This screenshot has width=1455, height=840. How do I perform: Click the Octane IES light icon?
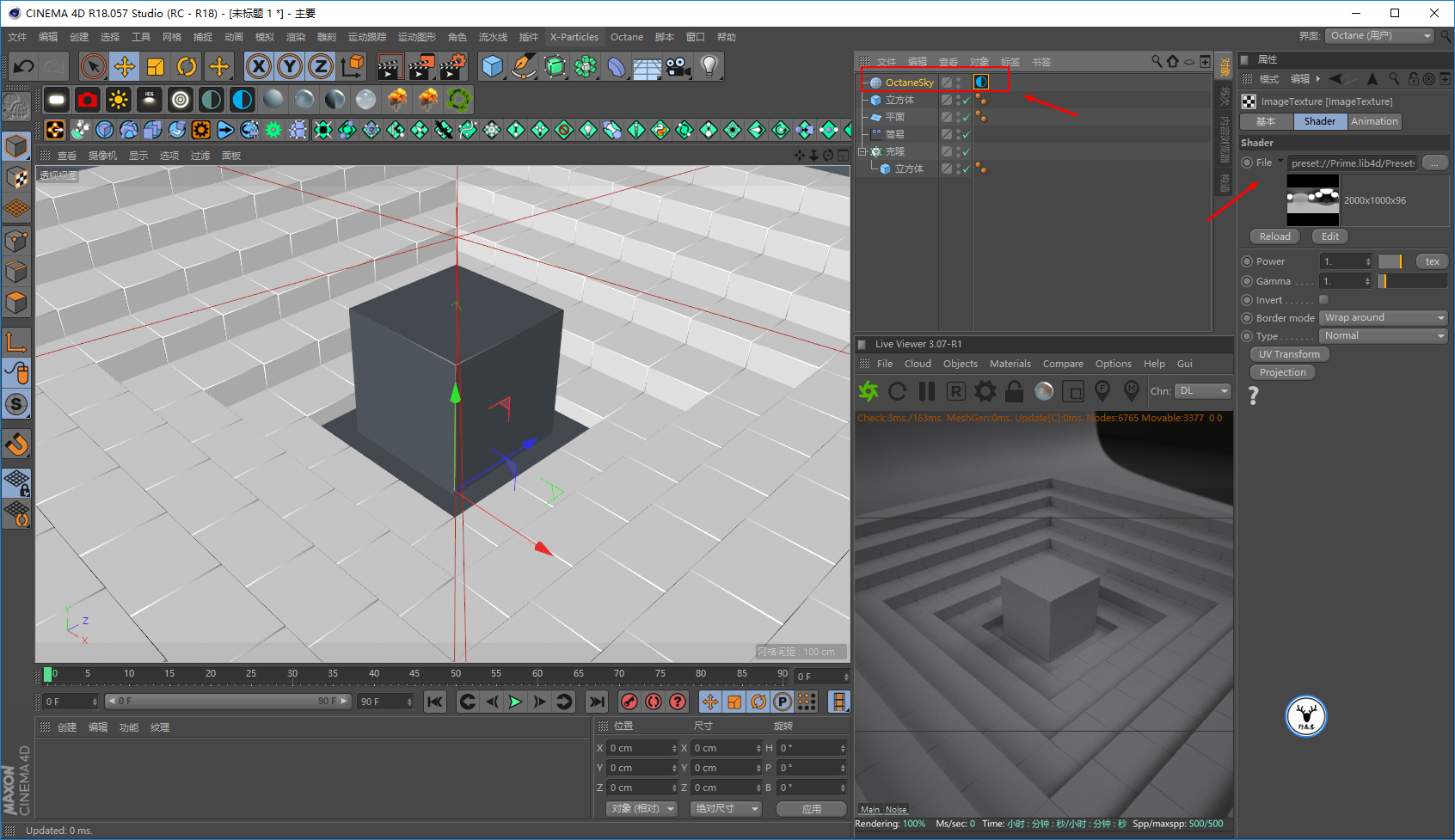coord(150,100)
